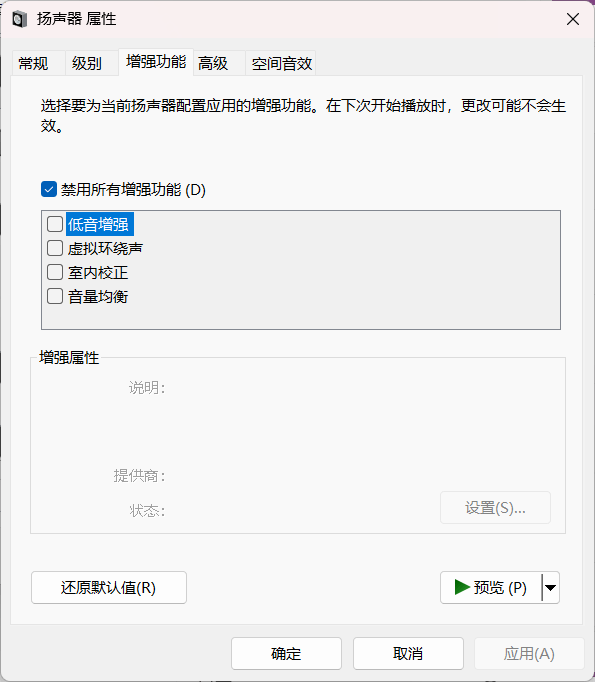
Task: Tick the 虚拟环绕声 checkbox
Action: (55, 248)
